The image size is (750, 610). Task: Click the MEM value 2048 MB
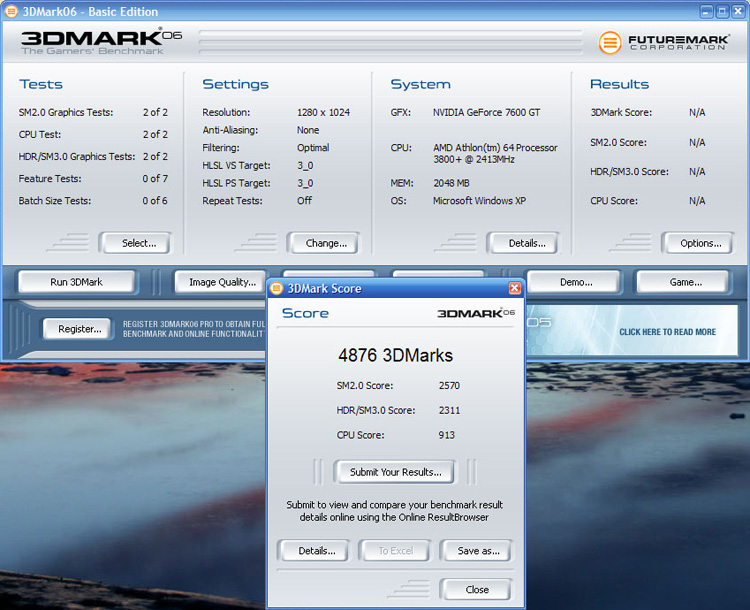click(x=451, y=183)
